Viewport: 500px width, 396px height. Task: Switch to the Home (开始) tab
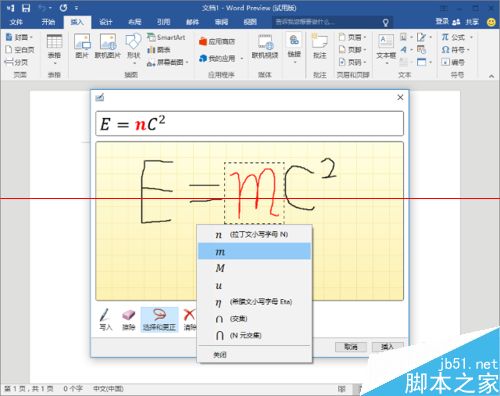point(48,22)
